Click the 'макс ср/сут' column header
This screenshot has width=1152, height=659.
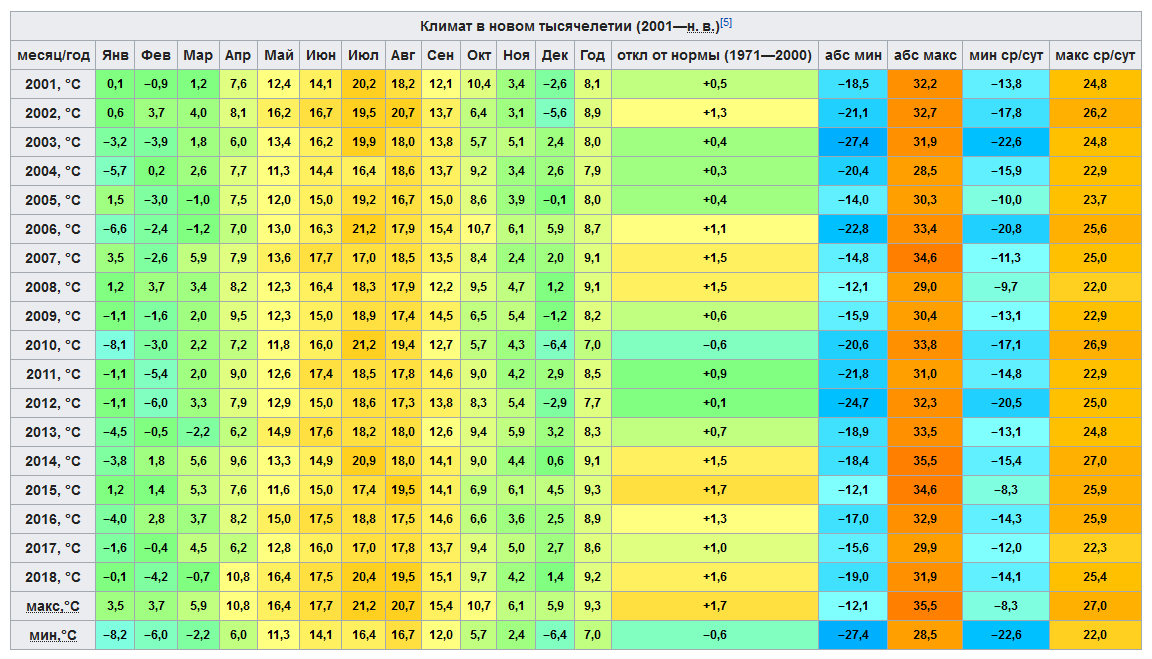click(x=1095, y=55)
